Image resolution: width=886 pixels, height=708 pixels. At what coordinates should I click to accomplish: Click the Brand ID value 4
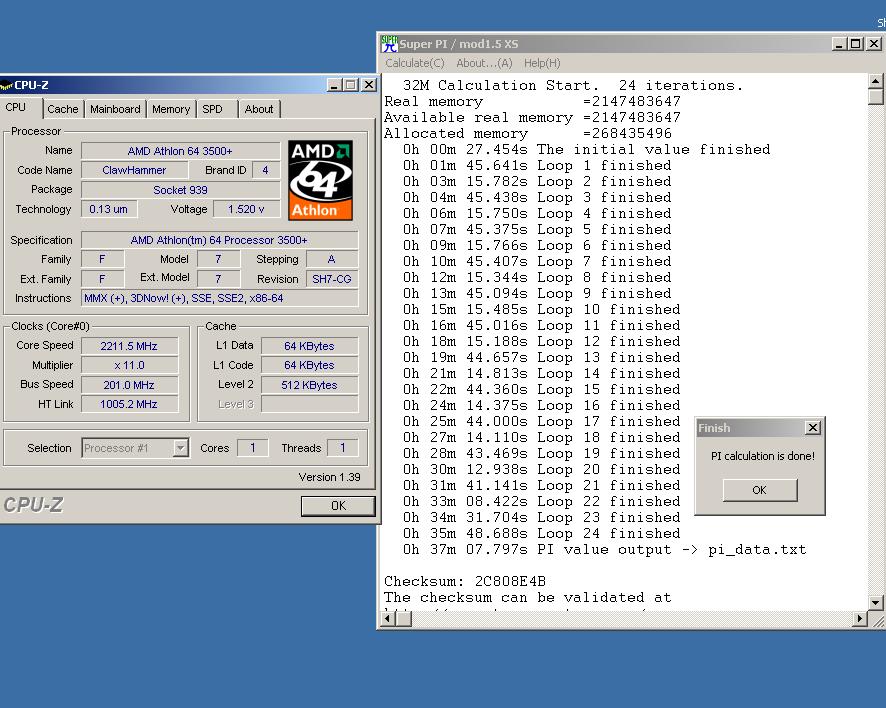click(266, 170)
